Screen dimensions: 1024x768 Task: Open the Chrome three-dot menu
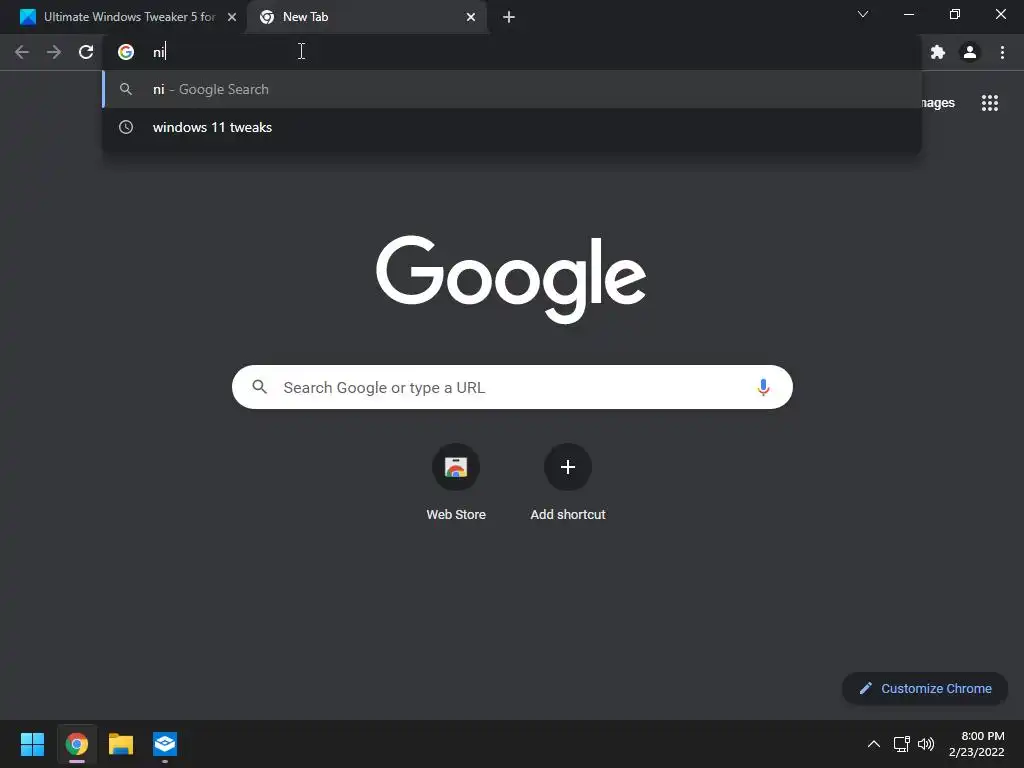coord(1002,52)
